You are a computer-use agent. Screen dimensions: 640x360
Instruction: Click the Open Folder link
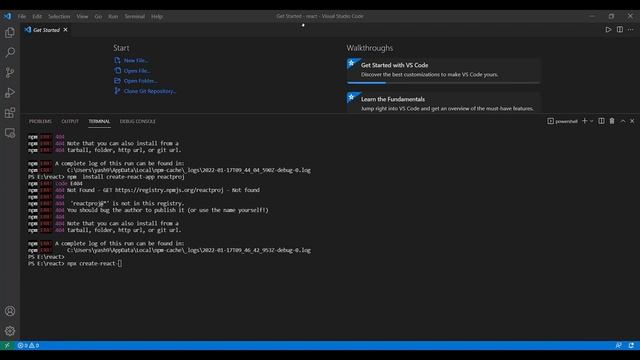pos(136,81)
